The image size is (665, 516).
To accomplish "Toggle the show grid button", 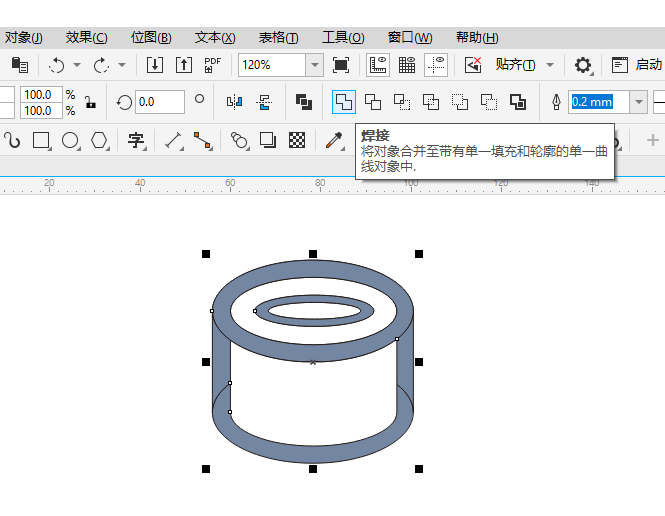I will click(408, 65).
